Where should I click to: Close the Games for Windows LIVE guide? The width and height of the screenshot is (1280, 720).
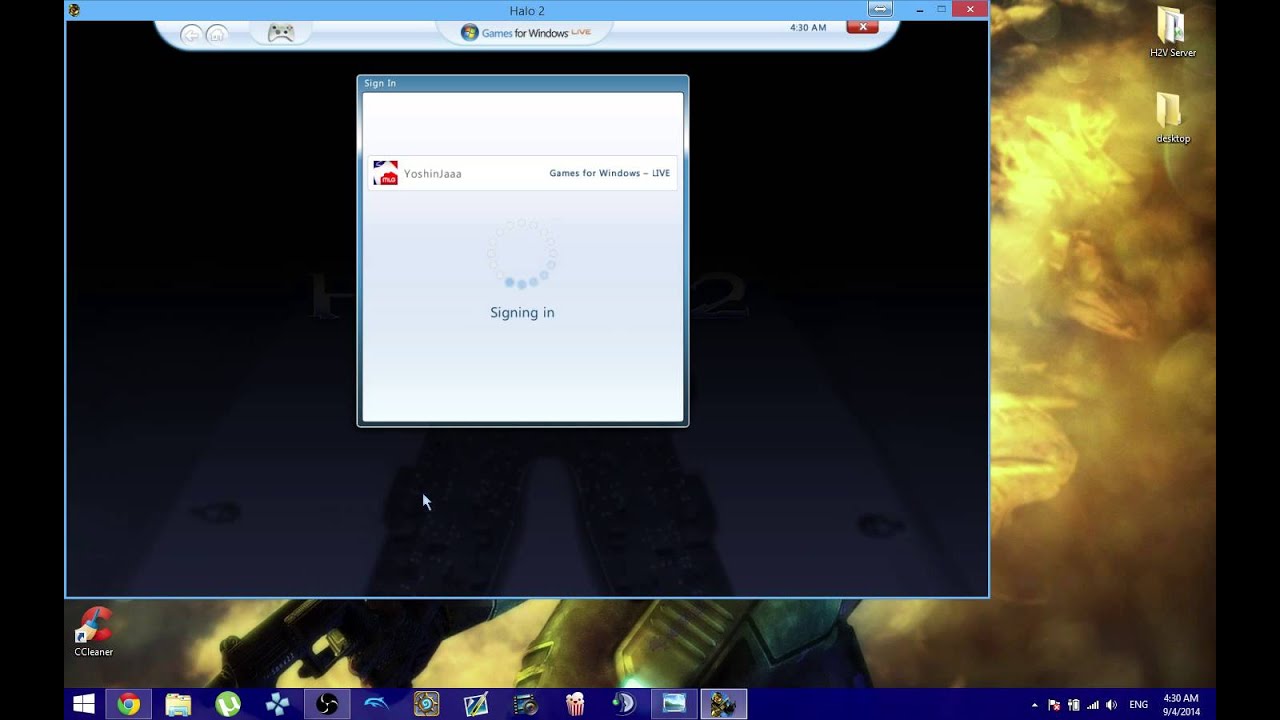point(862,27)
